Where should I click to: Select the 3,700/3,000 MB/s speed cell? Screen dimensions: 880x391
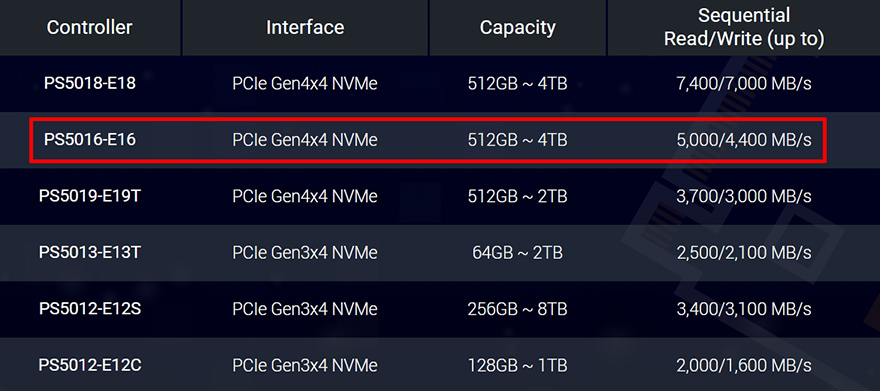[x=744, y=197]
